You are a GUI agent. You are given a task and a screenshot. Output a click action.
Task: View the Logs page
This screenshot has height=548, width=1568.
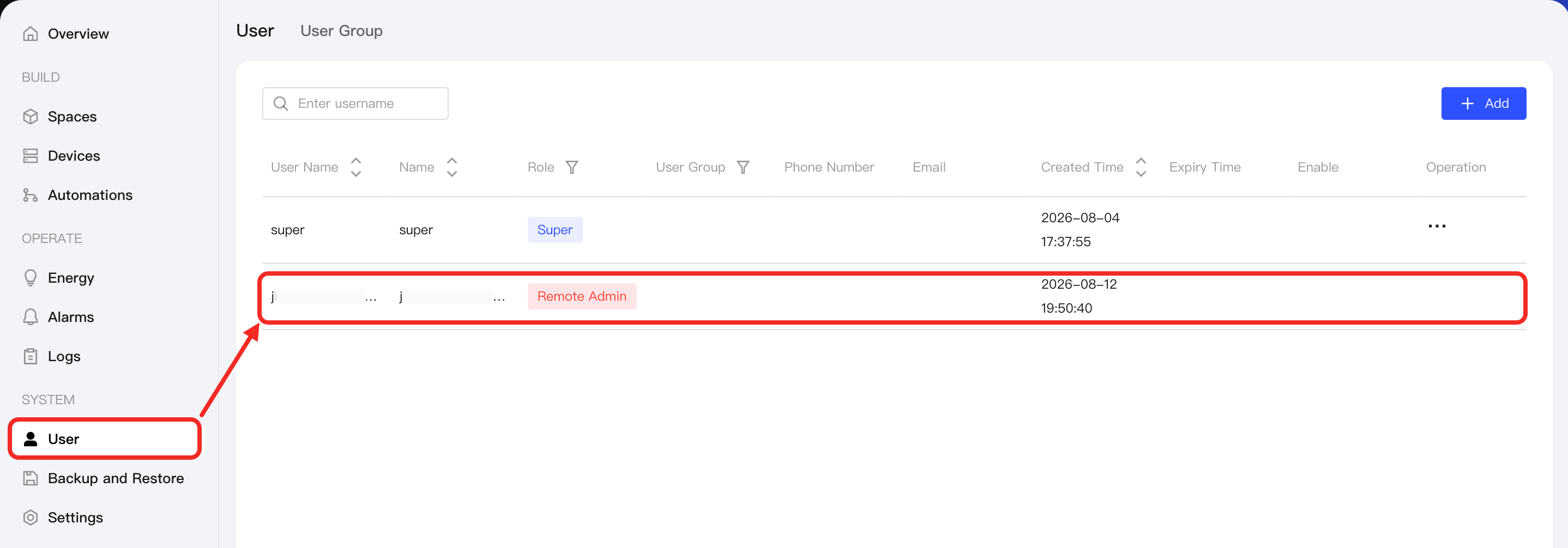[64, 356]
